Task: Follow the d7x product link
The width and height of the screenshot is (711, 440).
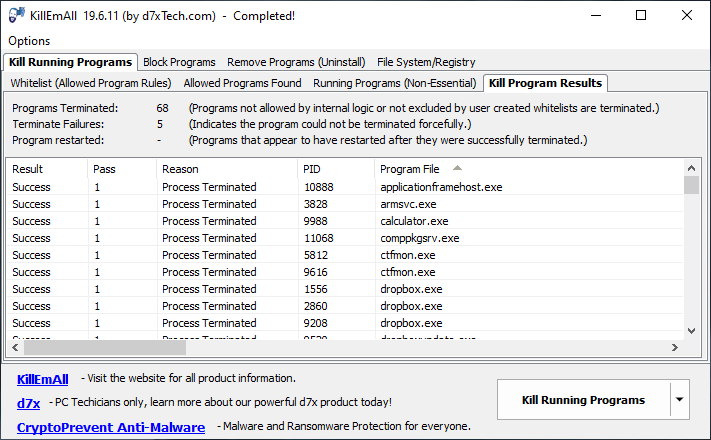Action: pos(28,403)
